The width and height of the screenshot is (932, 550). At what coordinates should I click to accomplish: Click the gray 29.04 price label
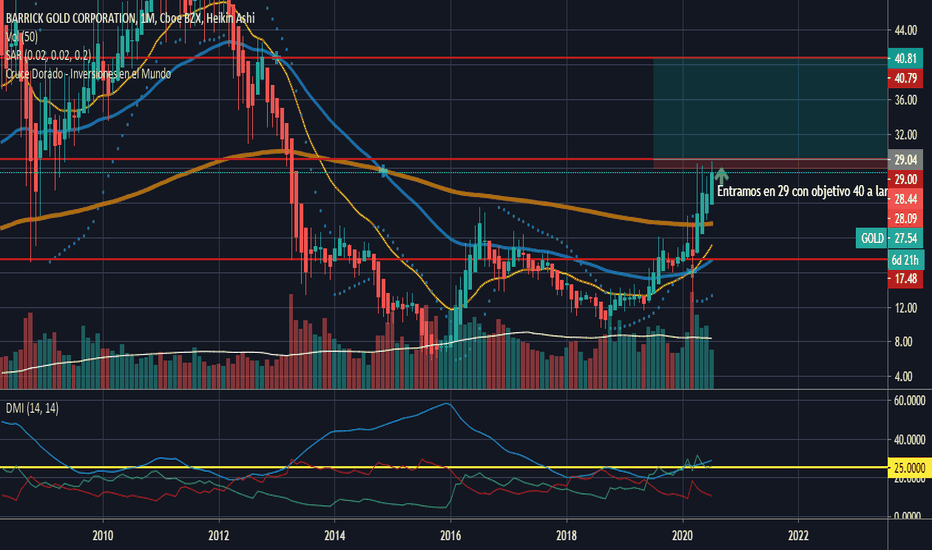click(x=905, y=159)
